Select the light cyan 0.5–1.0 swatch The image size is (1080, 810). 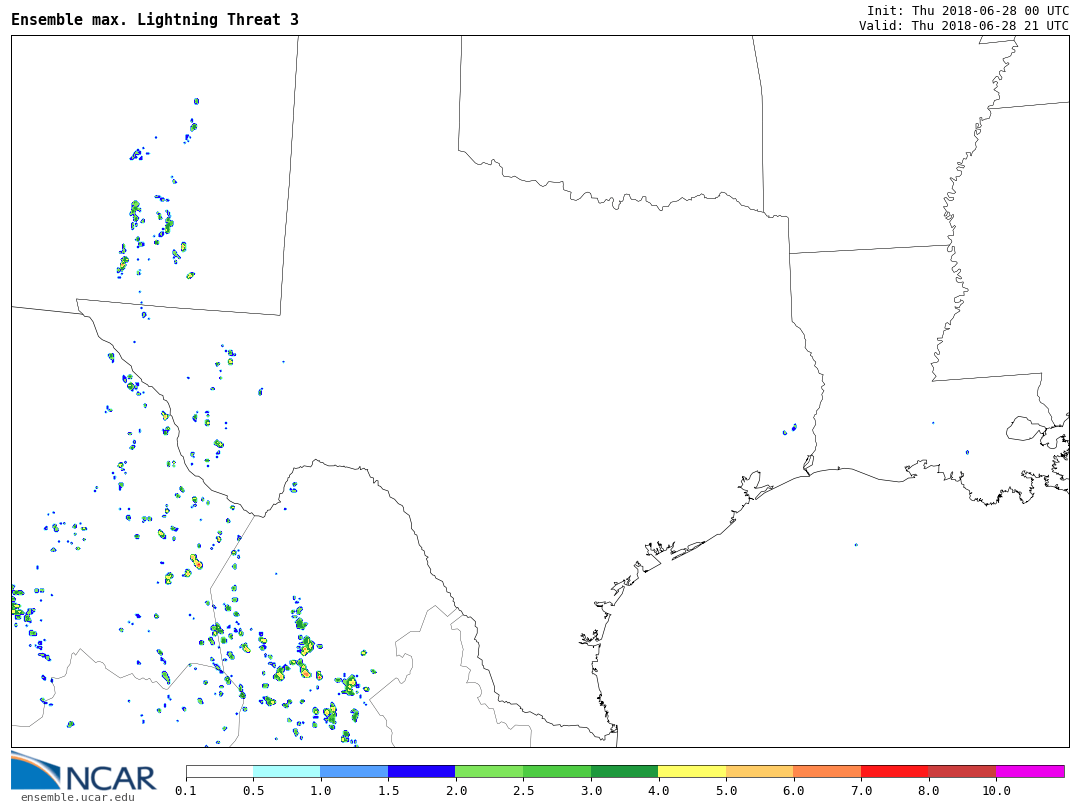[x=286, y=771]
